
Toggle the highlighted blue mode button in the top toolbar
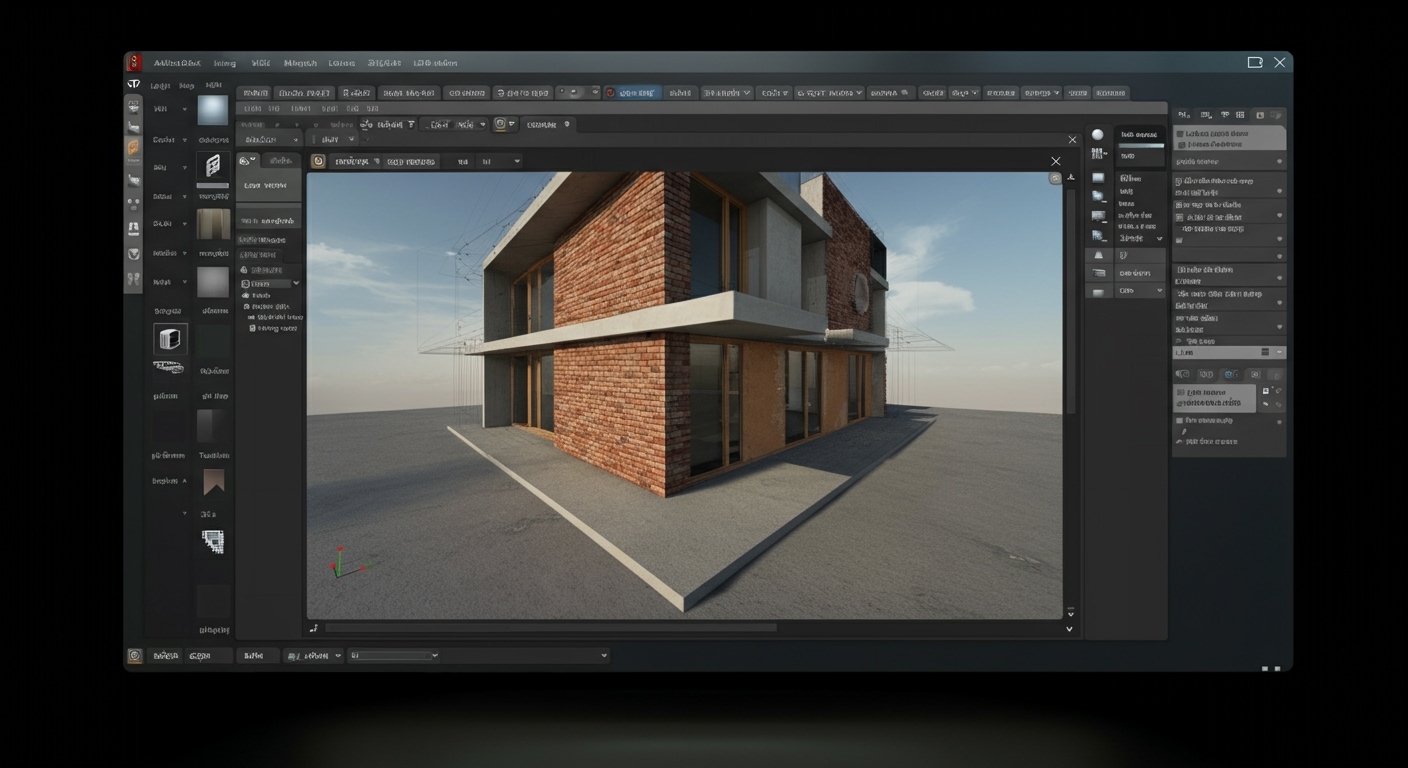634,92
